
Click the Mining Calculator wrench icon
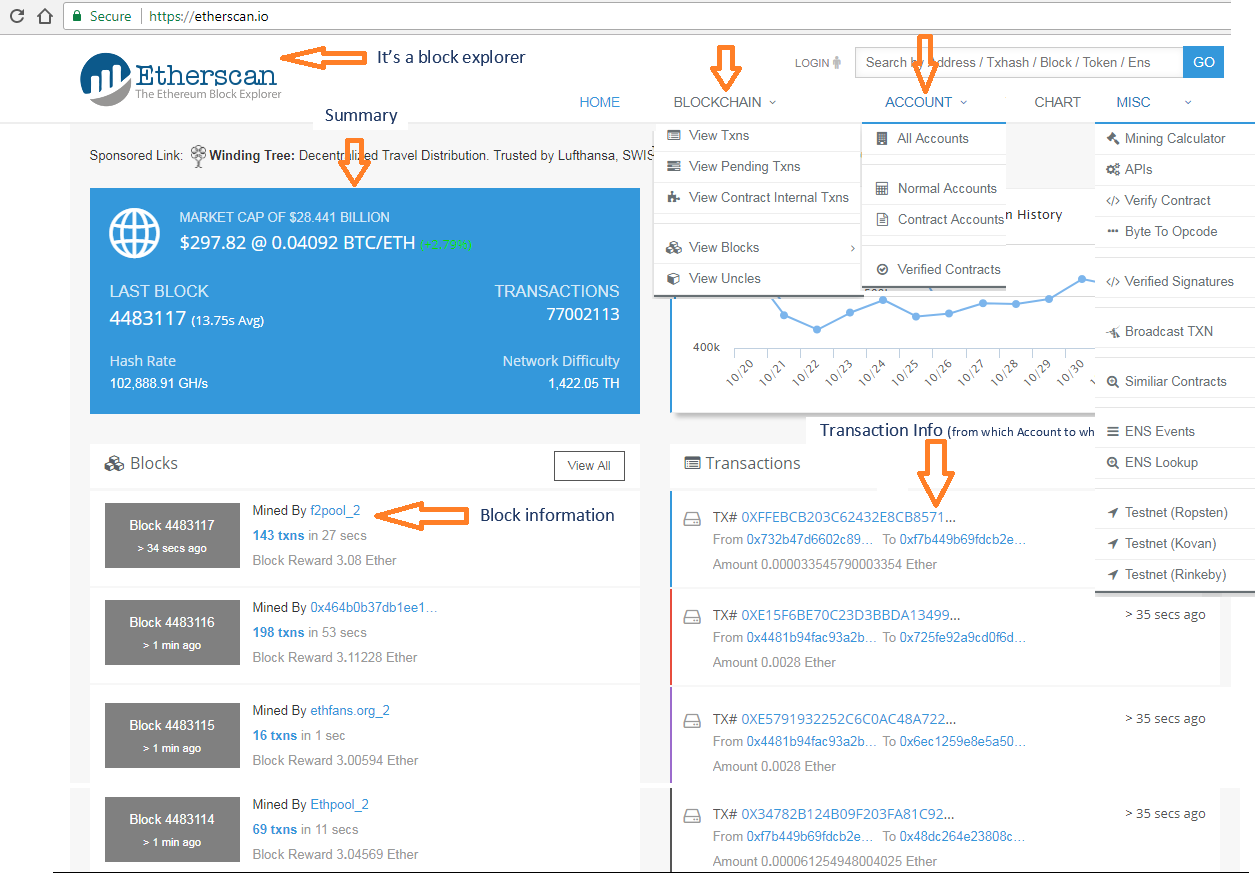click(1113, 139)
